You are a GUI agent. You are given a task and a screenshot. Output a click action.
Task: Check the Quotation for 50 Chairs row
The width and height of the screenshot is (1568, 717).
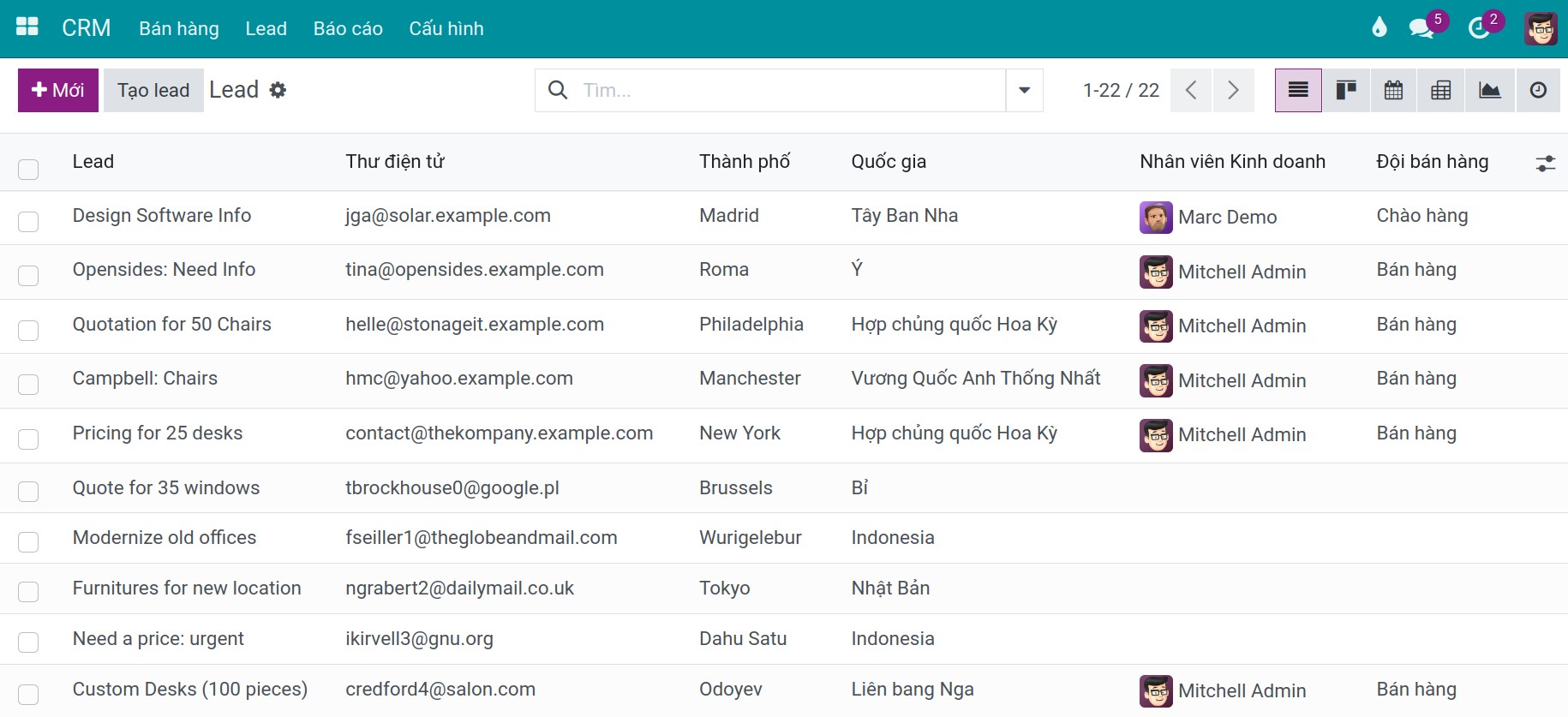click(28, 331)
